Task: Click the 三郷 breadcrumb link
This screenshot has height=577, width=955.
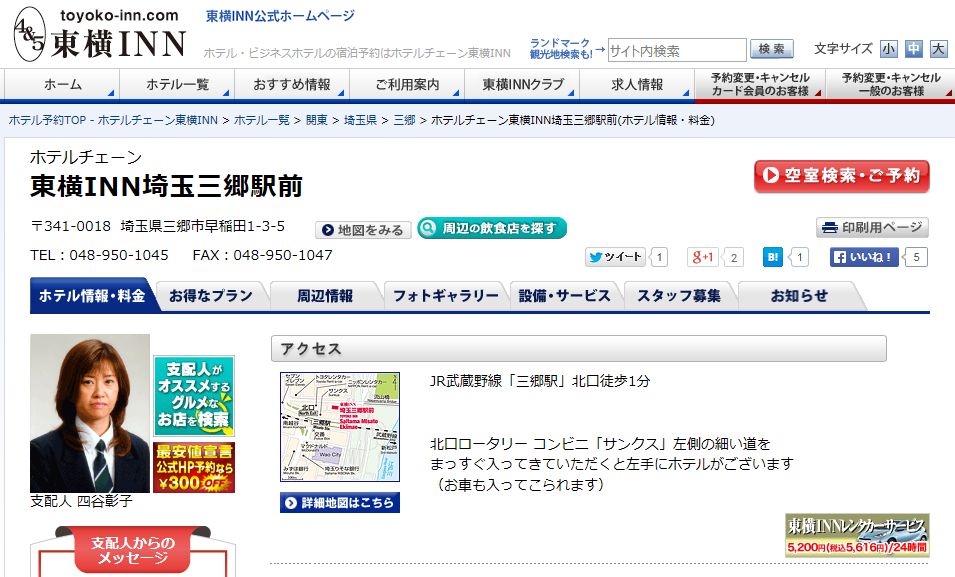Action: click(x=404, y=120)
